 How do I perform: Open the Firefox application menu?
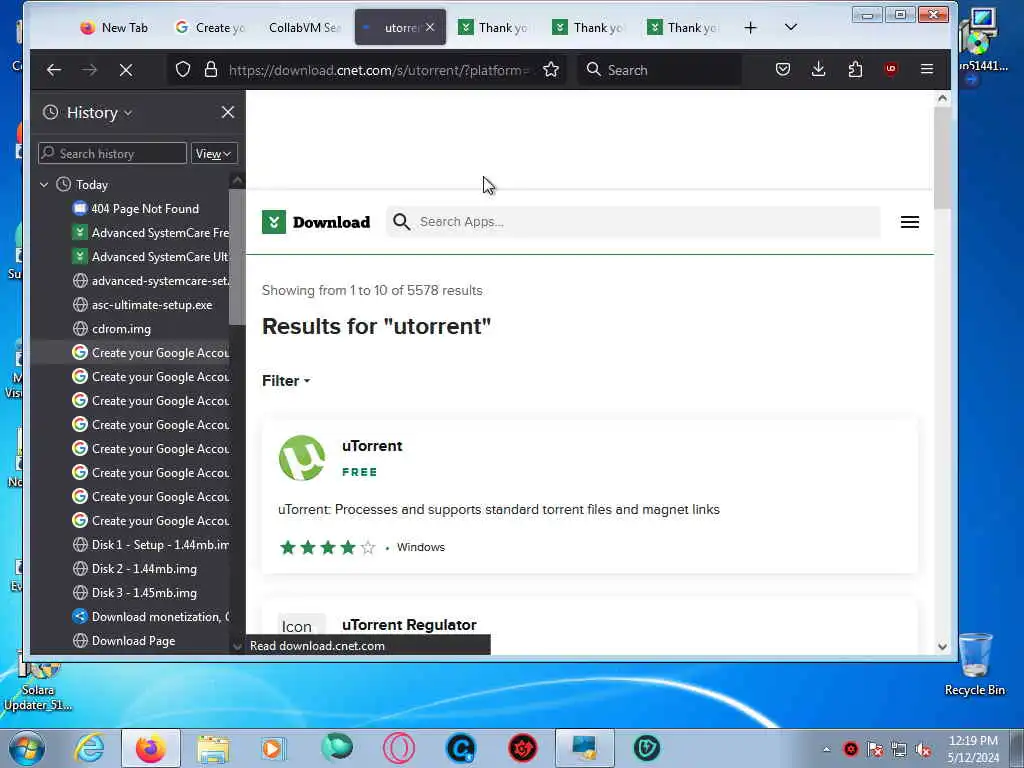[x=927, y=69]
